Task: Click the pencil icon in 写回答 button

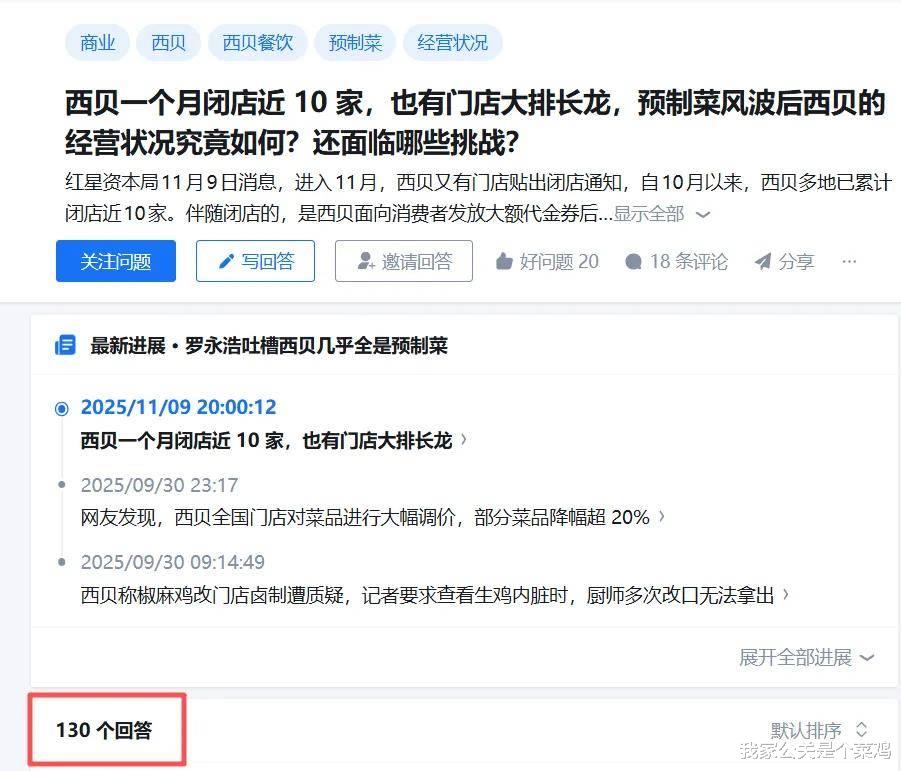Action: [226, 261]
